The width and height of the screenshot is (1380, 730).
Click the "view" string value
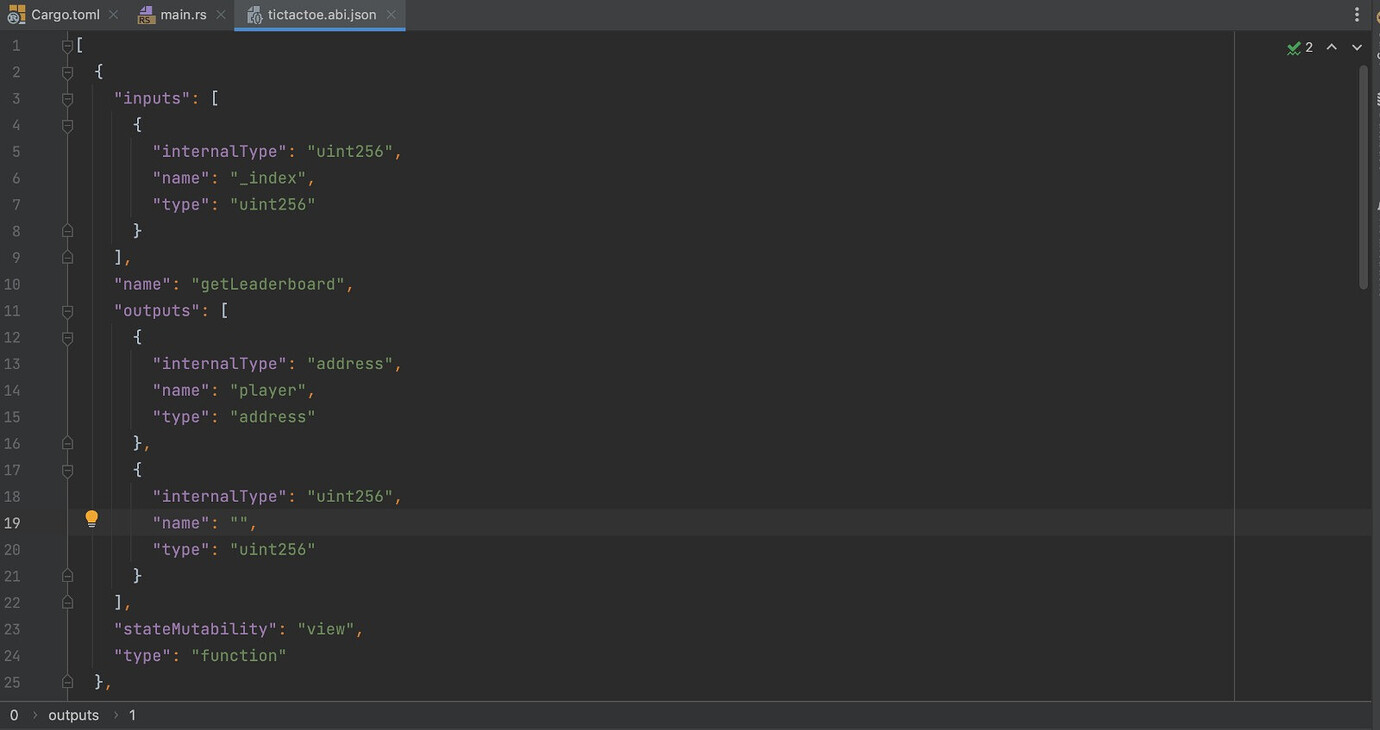click(x=326, y=628)
